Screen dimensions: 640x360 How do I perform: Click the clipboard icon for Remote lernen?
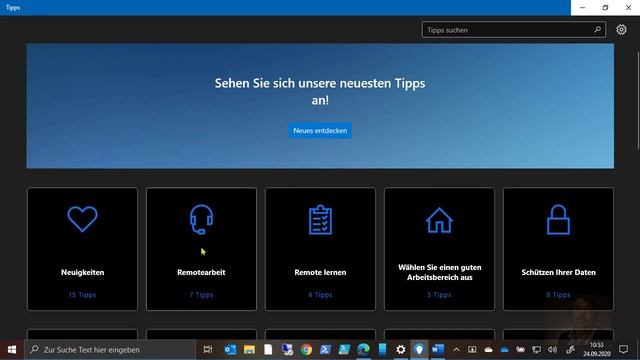pos(320,220)
